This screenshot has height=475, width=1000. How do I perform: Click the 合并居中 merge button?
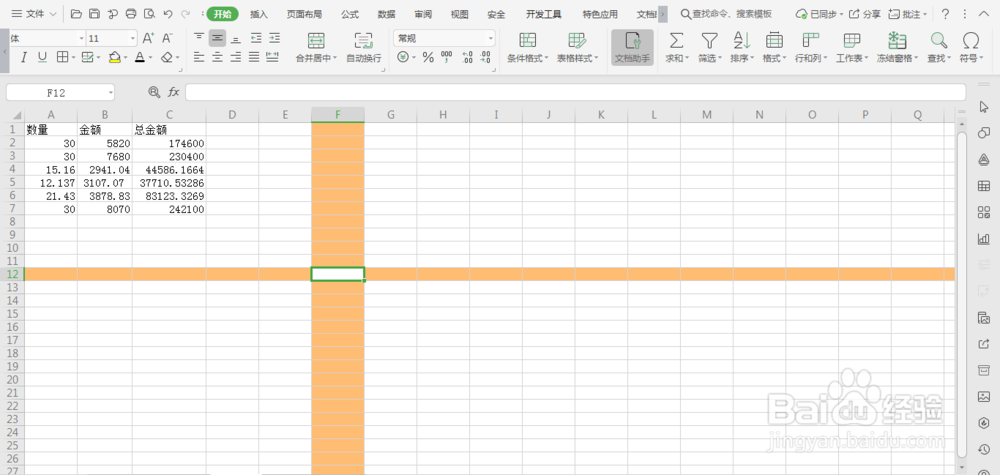tap(316, 47)
